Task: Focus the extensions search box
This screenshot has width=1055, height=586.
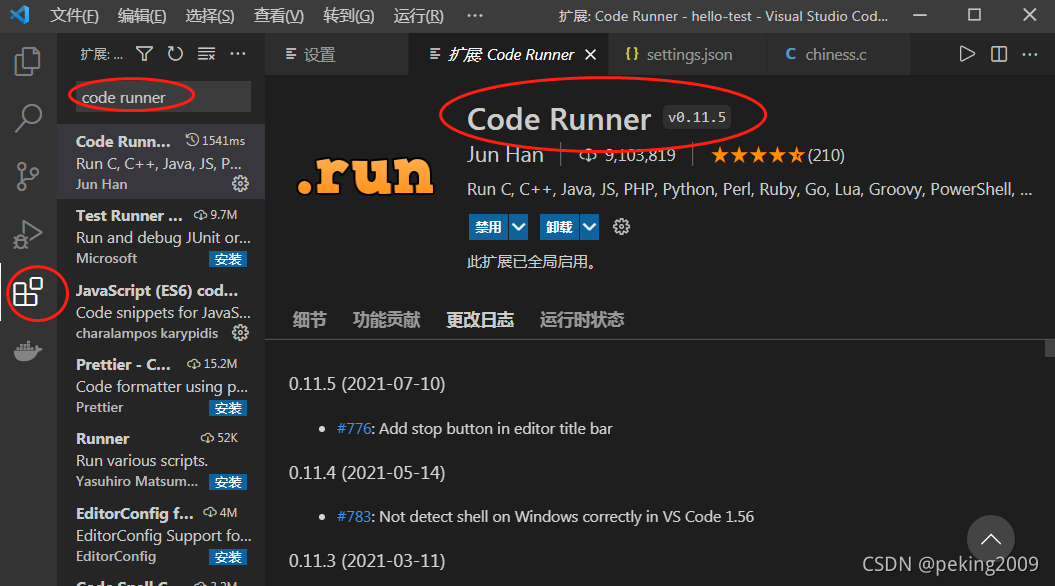Action: [x=163, y=97]
